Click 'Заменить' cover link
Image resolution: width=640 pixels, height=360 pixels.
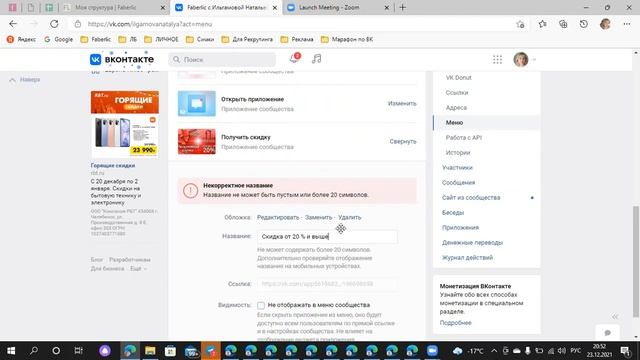pos(318,218)
